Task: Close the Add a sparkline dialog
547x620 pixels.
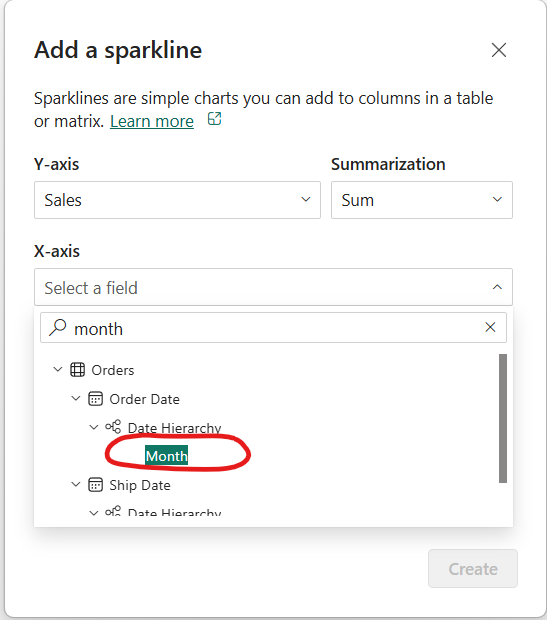Action: [499, 50]
